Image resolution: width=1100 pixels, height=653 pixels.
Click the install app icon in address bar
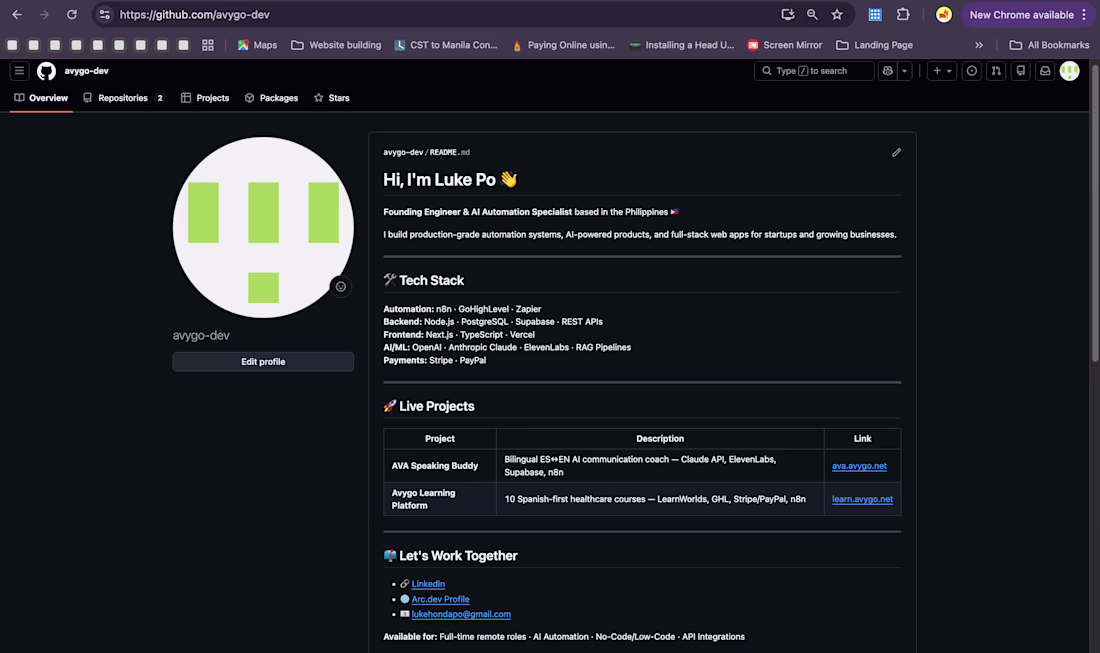[x=787, y=15]
